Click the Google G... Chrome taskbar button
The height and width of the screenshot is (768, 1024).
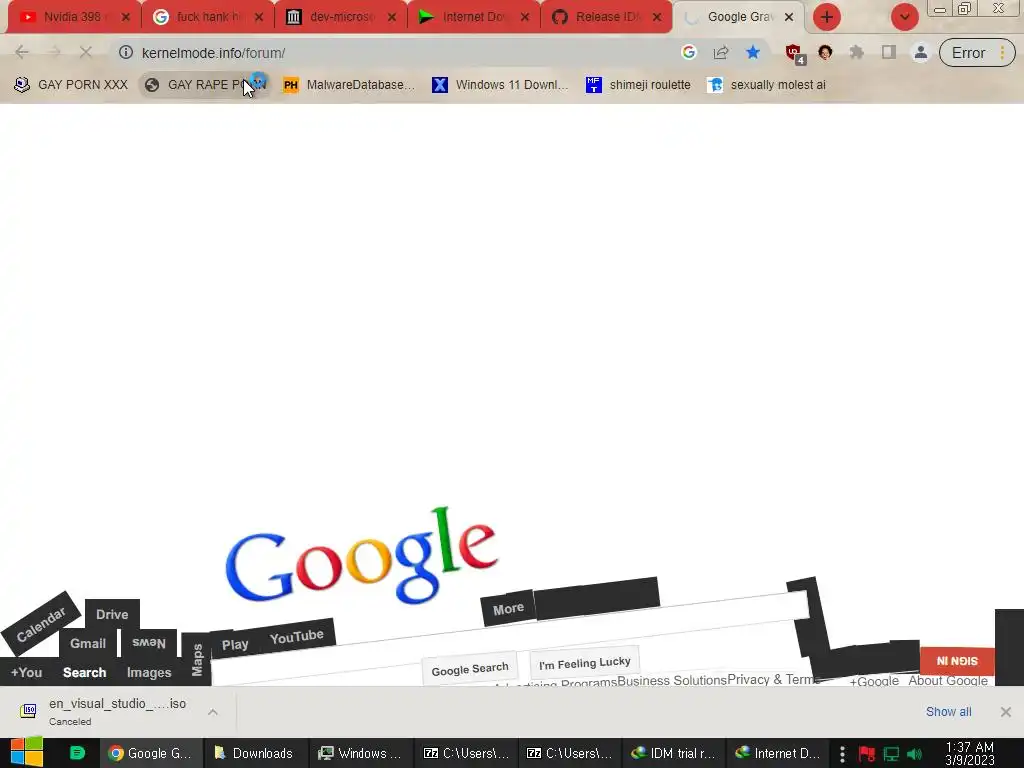tap(151, 753)
